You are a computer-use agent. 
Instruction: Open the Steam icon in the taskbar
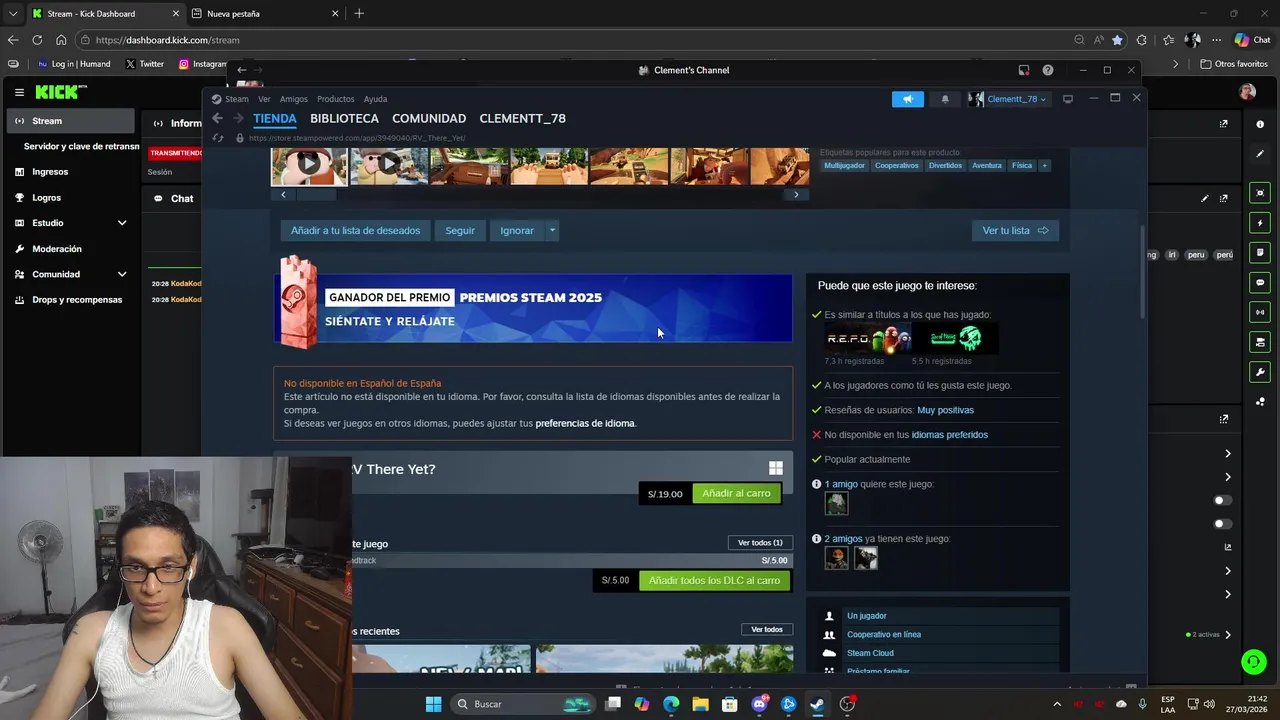tap(817, 704)
